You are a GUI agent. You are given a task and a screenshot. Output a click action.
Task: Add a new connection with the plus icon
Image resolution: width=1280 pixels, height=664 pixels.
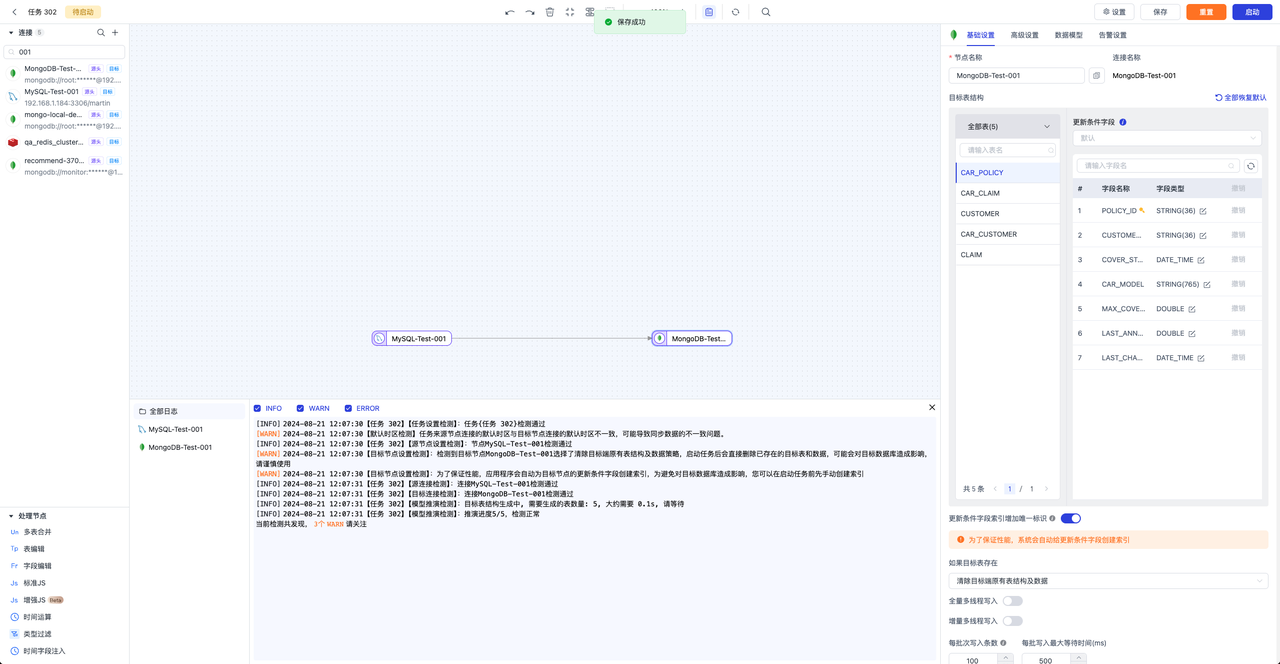pyautogui.click(x=115, y=33)
